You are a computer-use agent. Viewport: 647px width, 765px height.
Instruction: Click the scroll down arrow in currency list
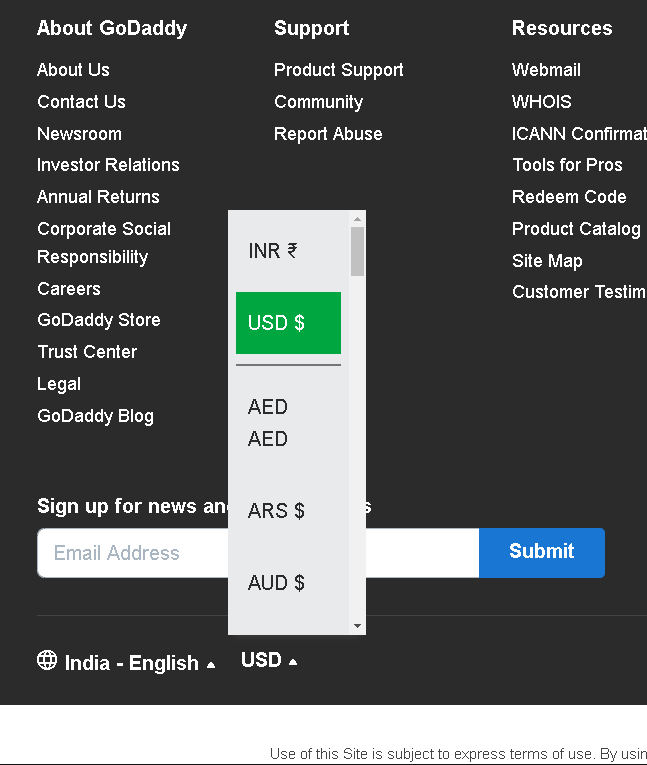pos(357,626)
